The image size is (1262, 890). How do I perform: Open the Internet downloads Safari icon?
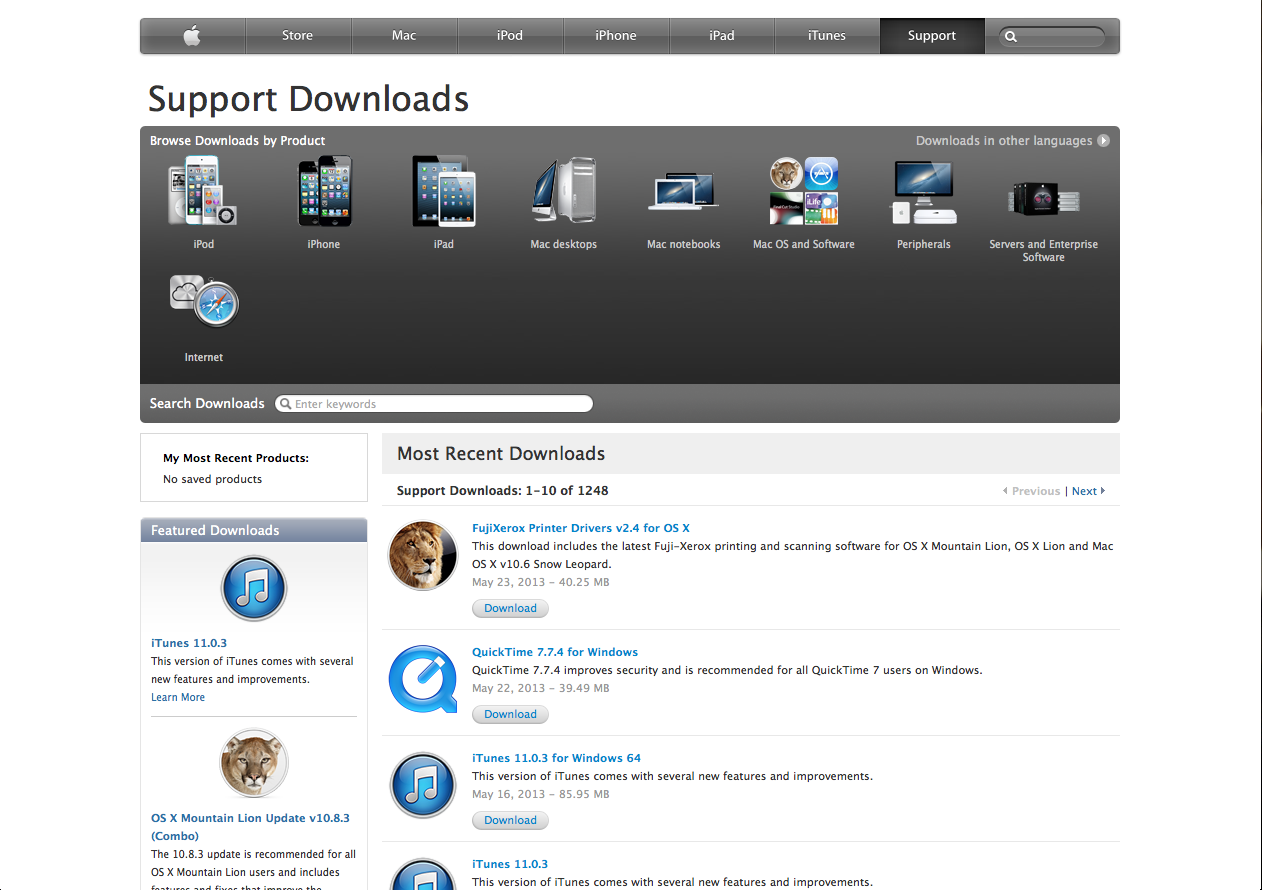pos(204,301)
